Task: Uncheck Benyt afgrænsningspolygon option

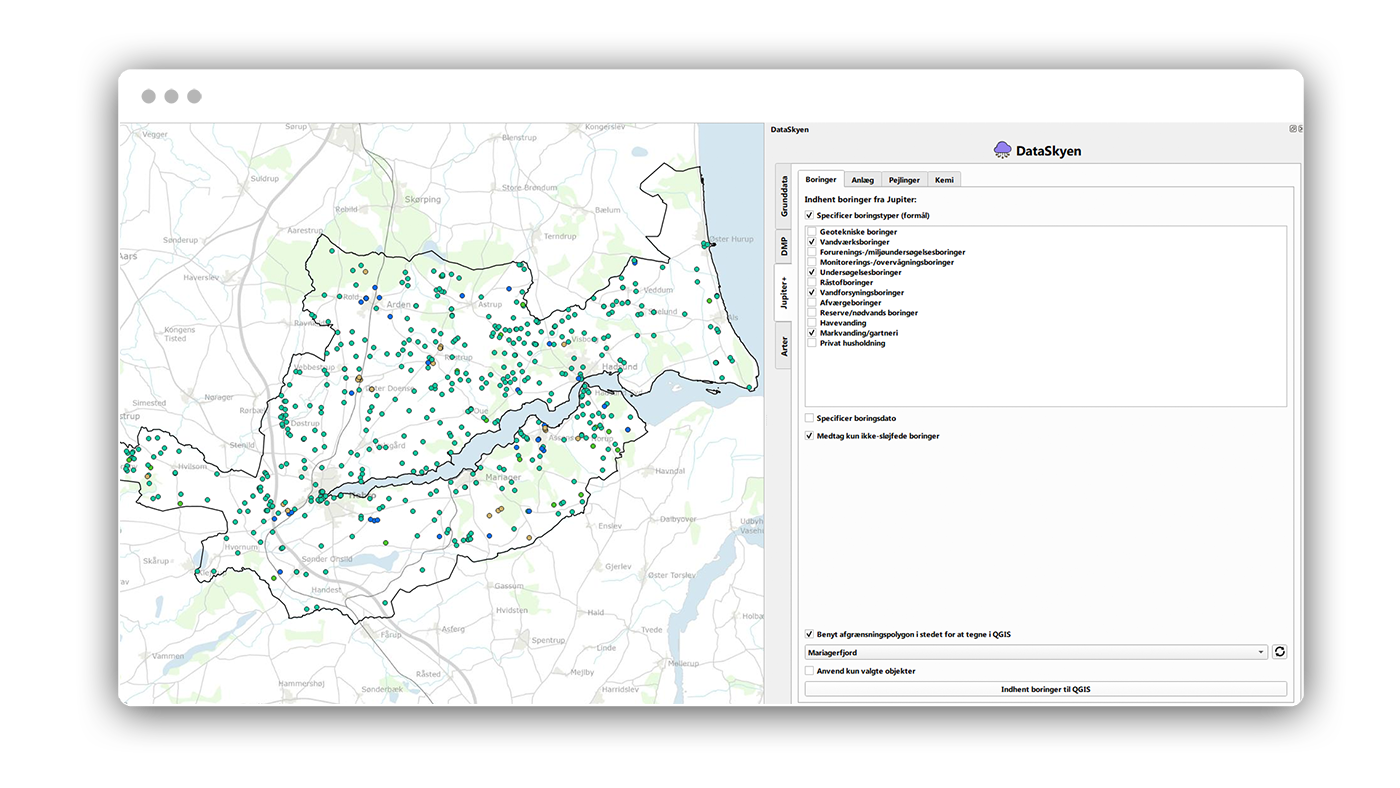Action: click(809, 634)
